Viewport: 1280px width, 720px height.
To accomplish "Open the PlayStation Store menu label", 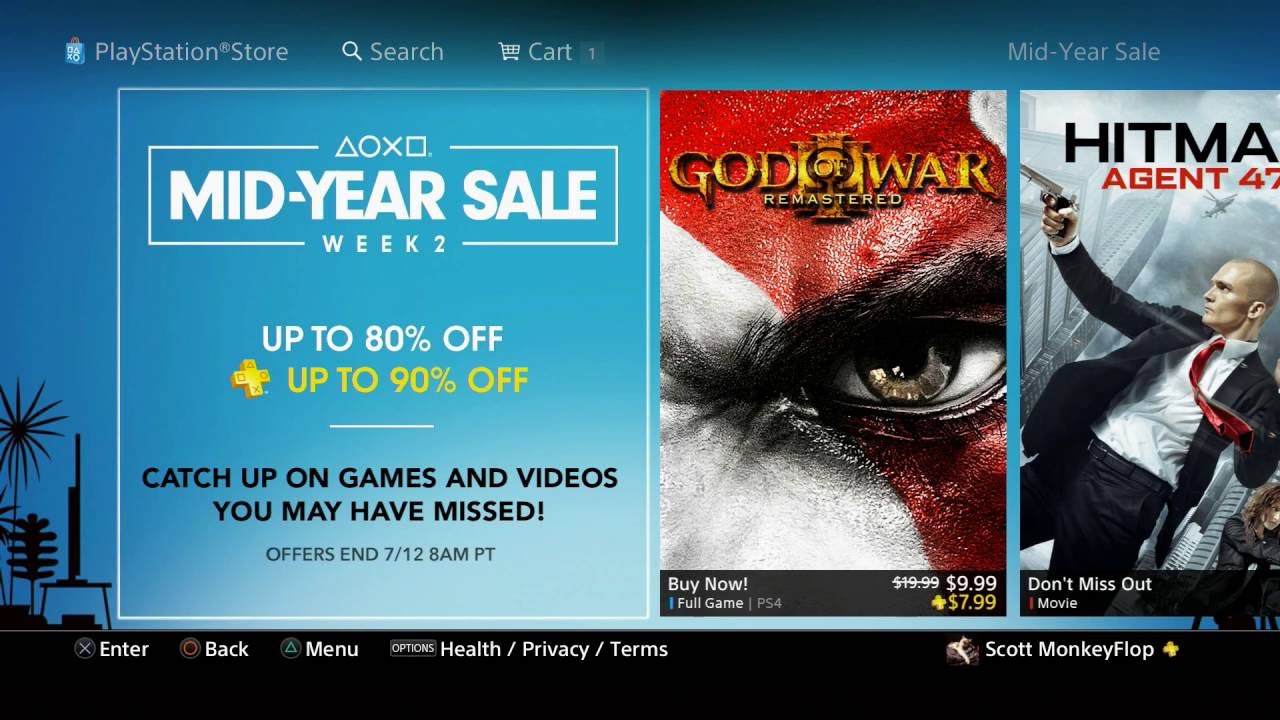I will pyautogui.click(x=191, y=52).
